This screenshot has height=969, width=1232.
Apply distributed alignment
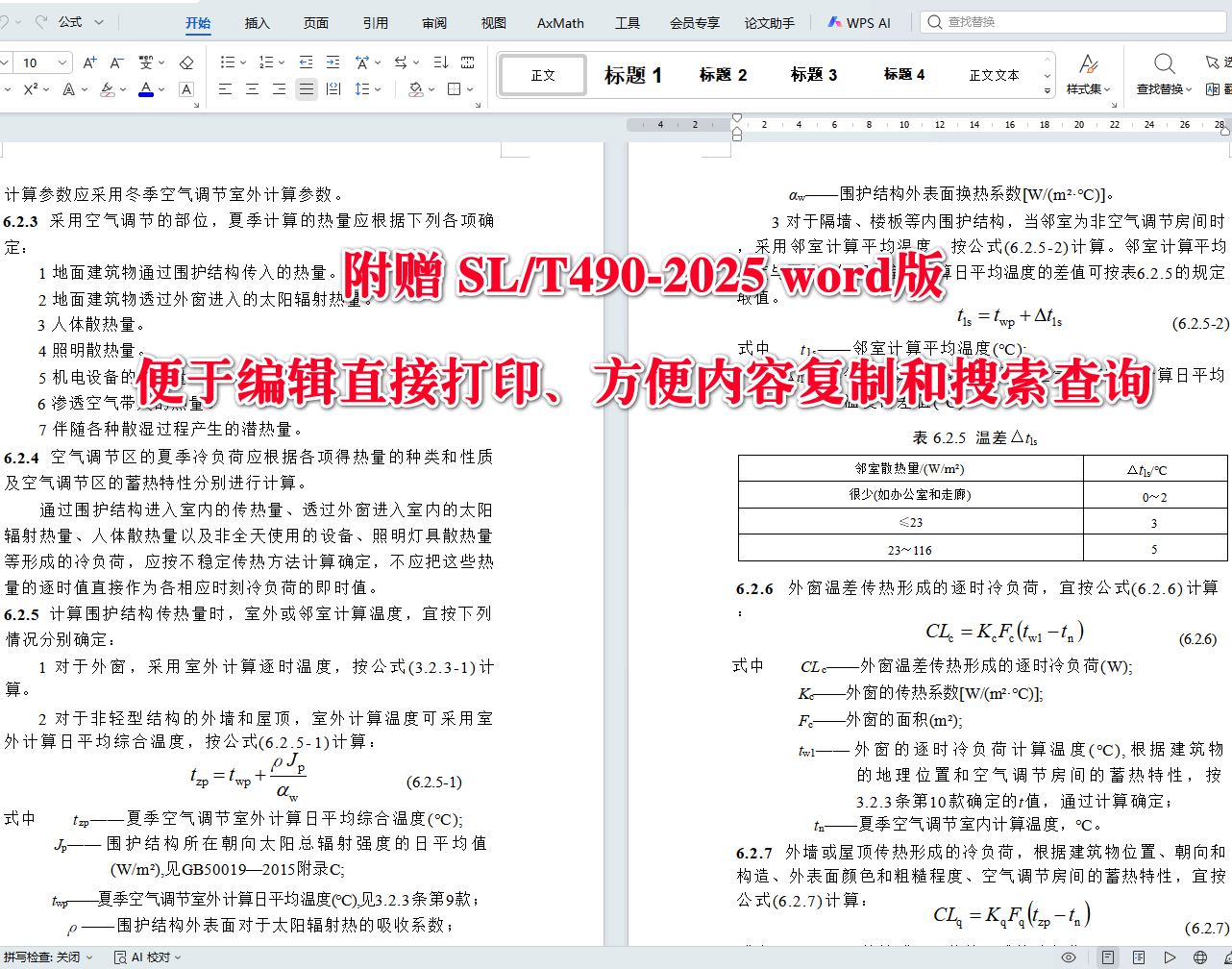[333, 89]
